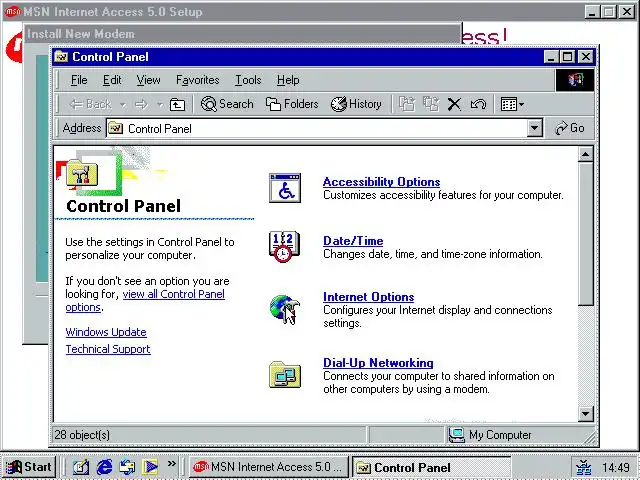Image resolution: width=640 pixels, height=480 pixels.
Task: Click the Install New Modem title bar
Action: coord(242,34)
